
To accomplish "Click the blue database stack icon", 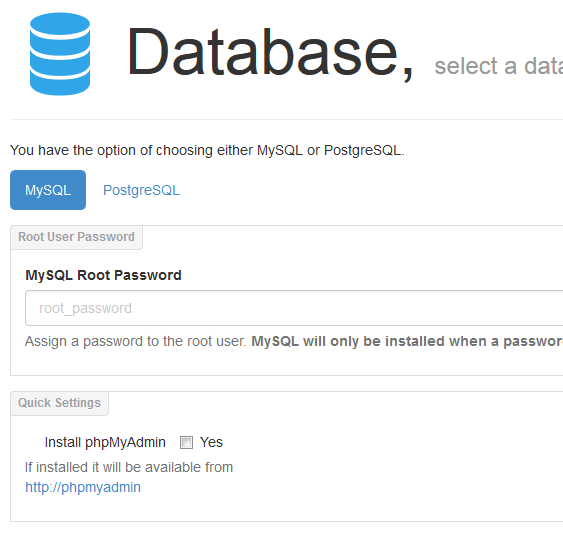I will tap(60, 54).
